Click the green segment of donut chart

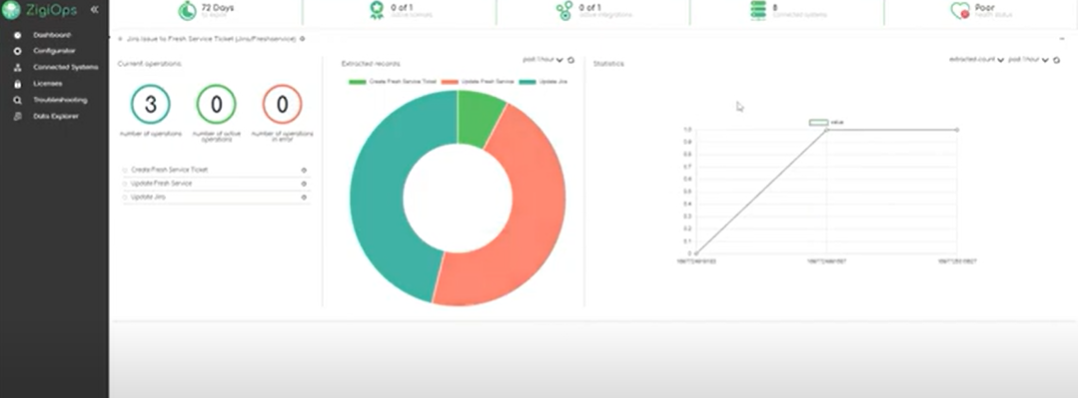pyautogui.click(x=480, y=118)
